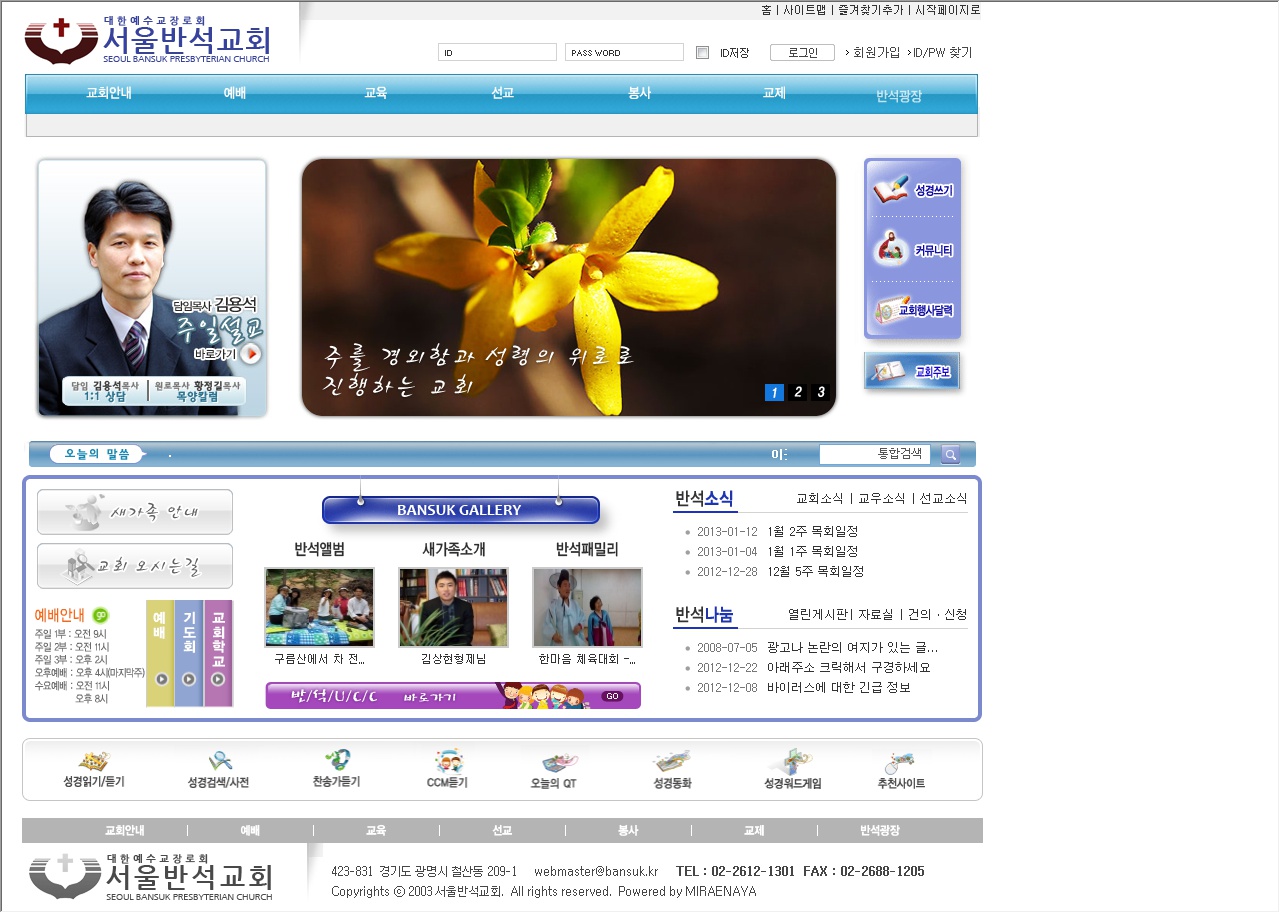Open the 성경읽기/듣기 icon
This screenshot has height=913, width=1280.
coord(93,768)
